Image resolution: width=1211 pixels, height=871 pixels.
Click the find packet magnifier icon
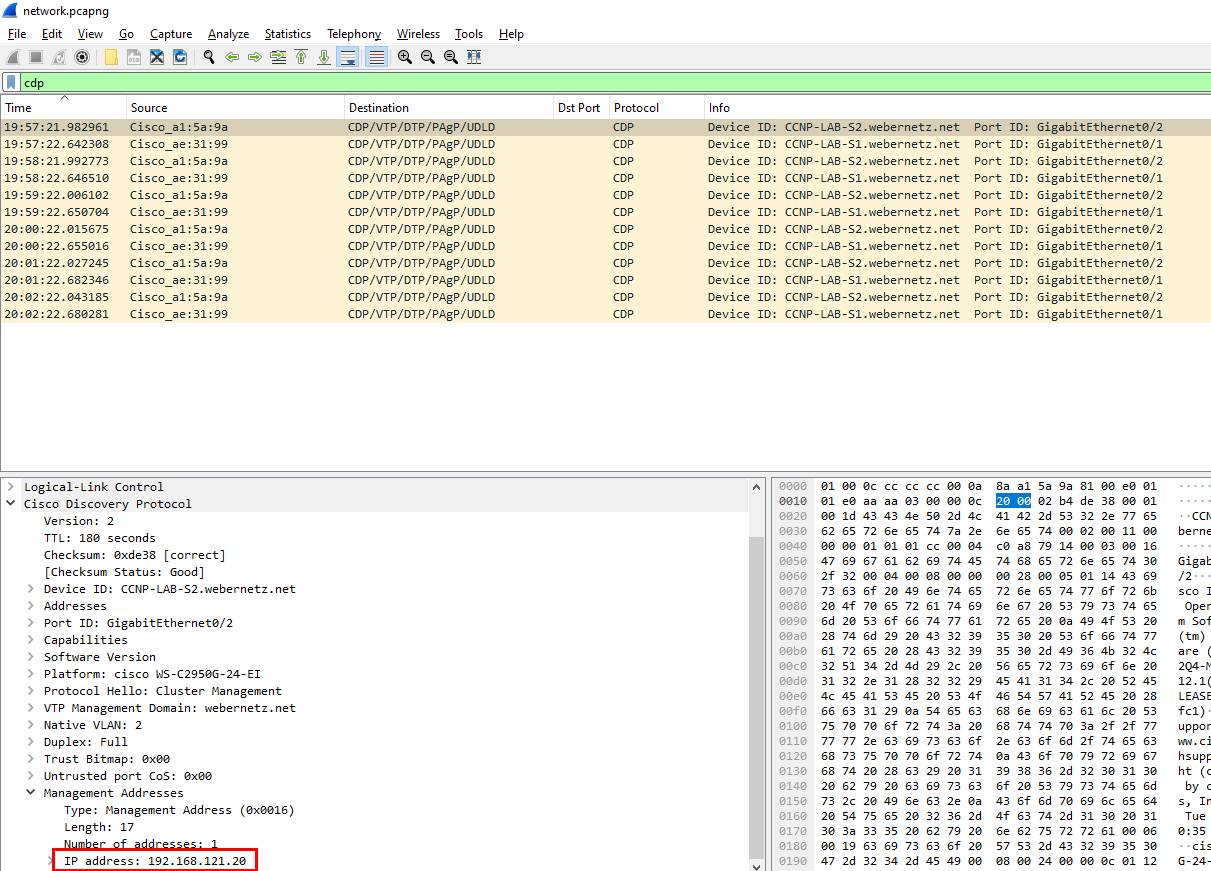coord(209,57)
